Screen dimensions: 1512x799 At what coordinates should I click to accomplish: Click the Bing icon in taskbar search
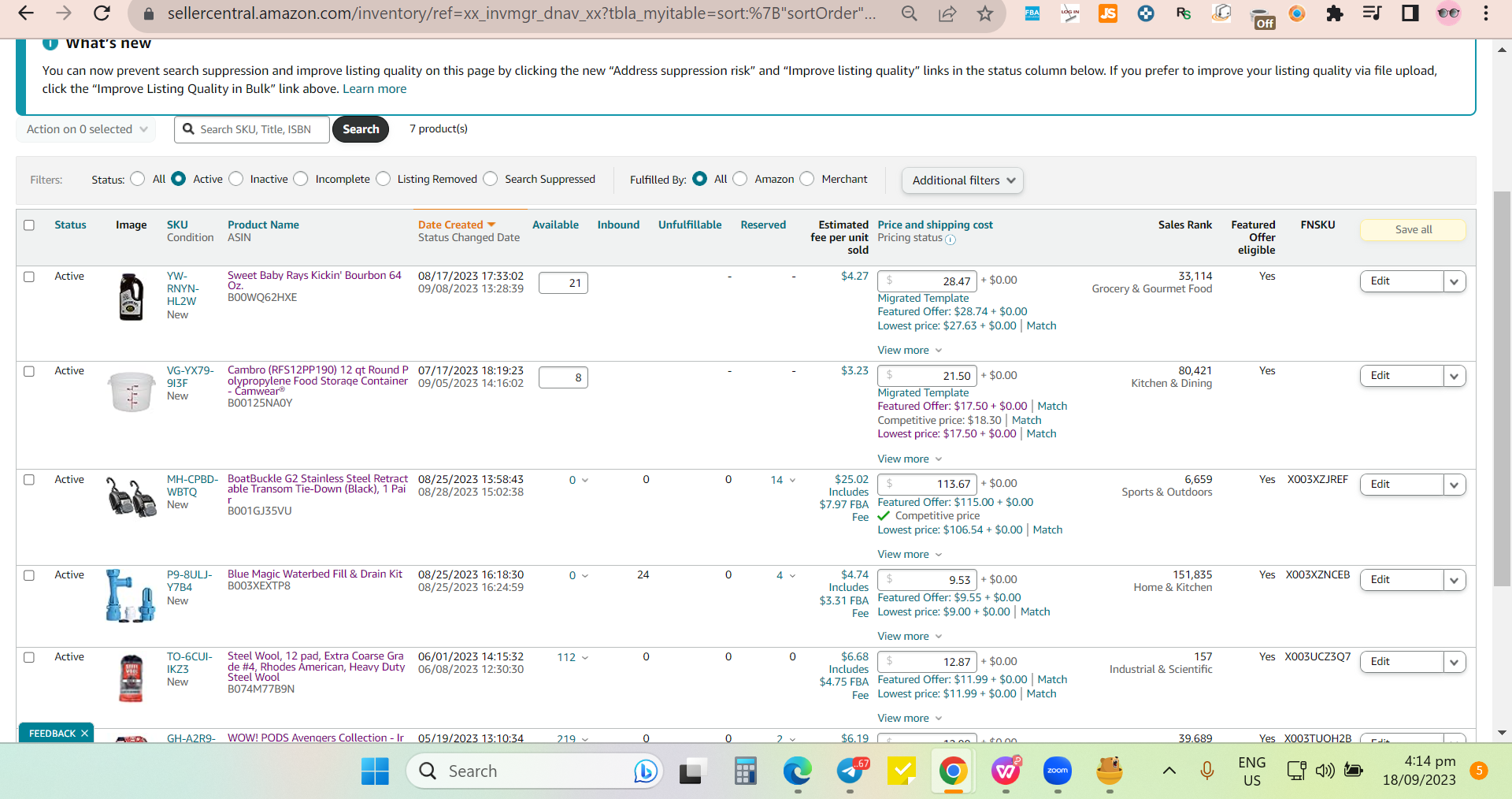pos(645,771)
